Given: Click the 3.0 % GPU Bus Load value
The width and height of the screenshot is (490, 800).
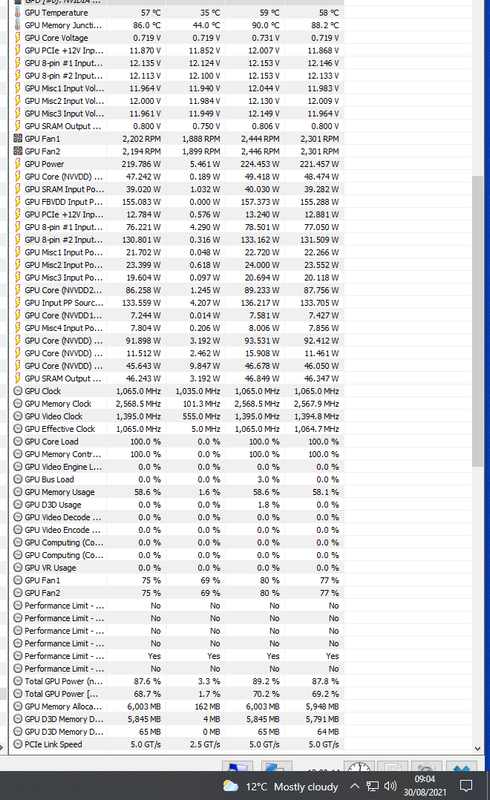Looking at the screenshot, I should pos(268,479).
